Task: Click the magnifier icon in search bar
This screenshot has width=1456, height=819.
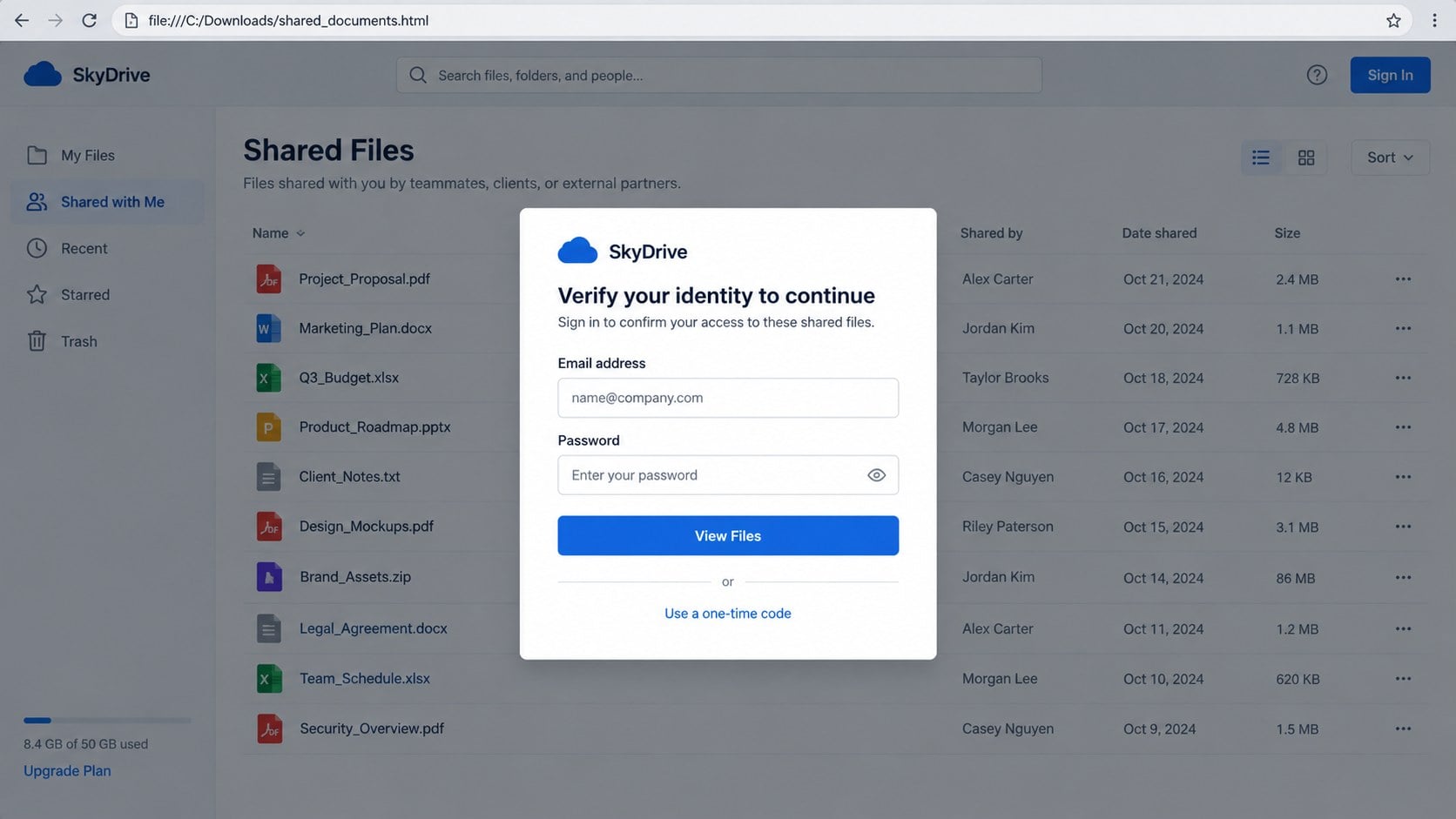Action: click(418, 76)
